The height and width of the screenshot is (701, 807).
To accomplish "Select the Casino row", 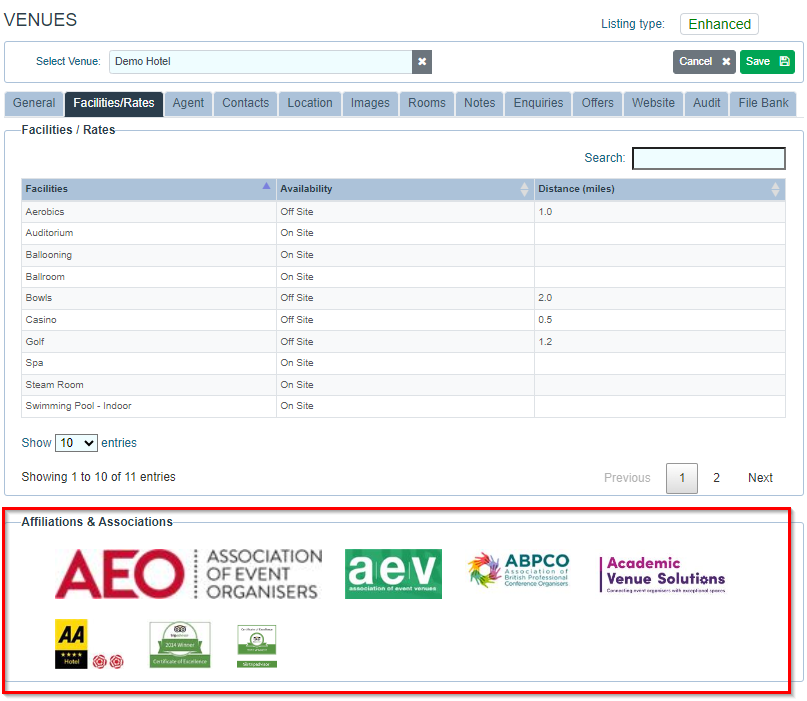I will pyautogui.click(x=404, y=320).
